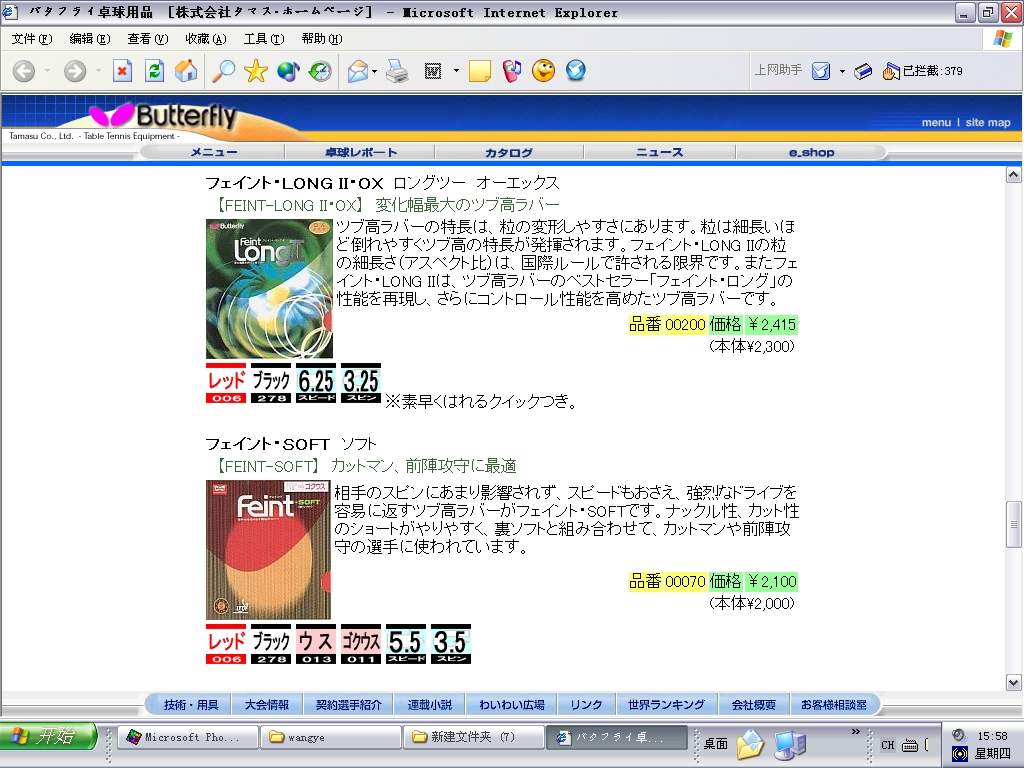Open the 文件(F) menu
The height and width of the screenshot is (768, 1024).
(31, 39)
